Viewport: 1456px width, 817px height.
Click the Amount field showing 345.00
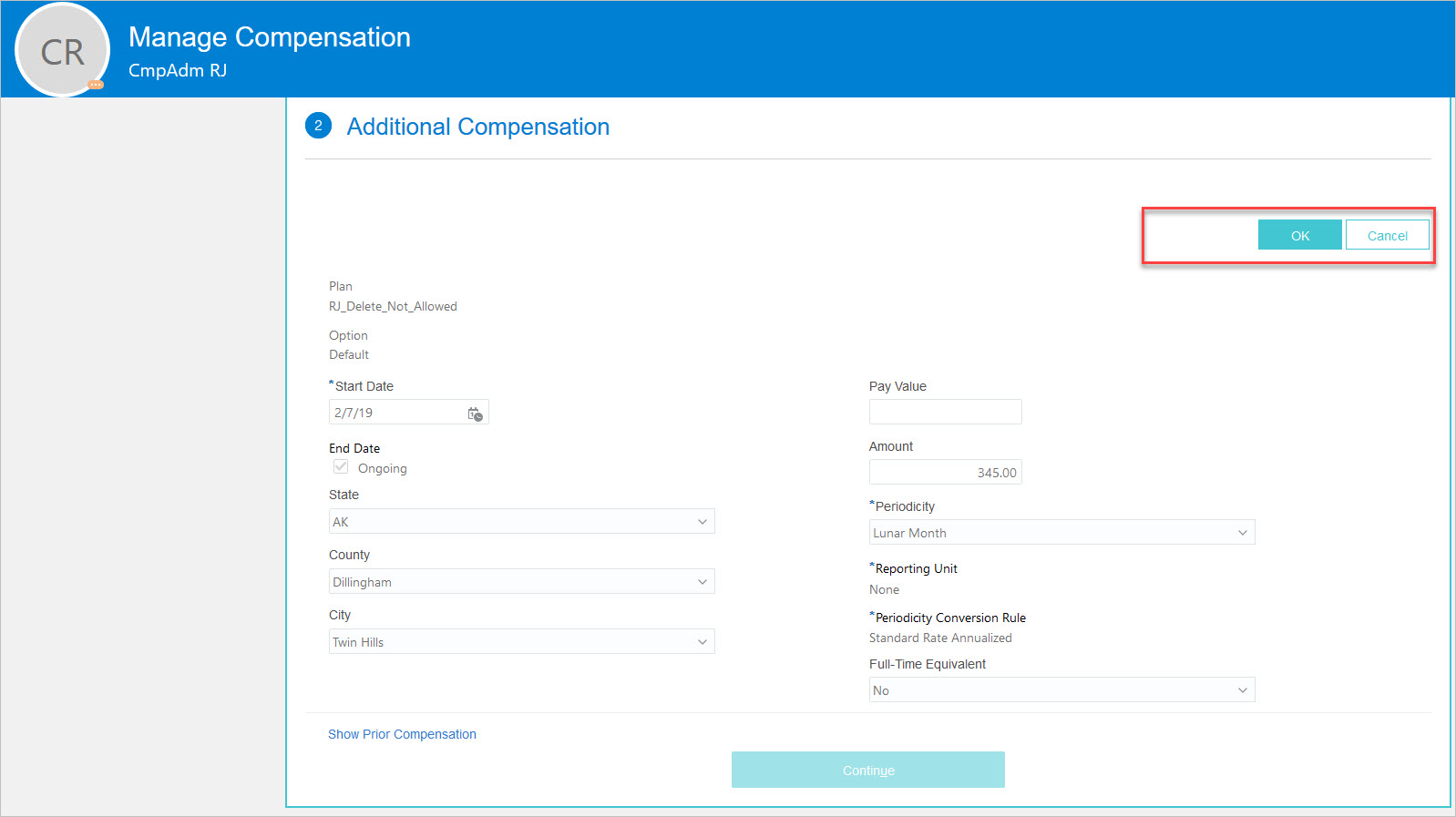point(945,473)
